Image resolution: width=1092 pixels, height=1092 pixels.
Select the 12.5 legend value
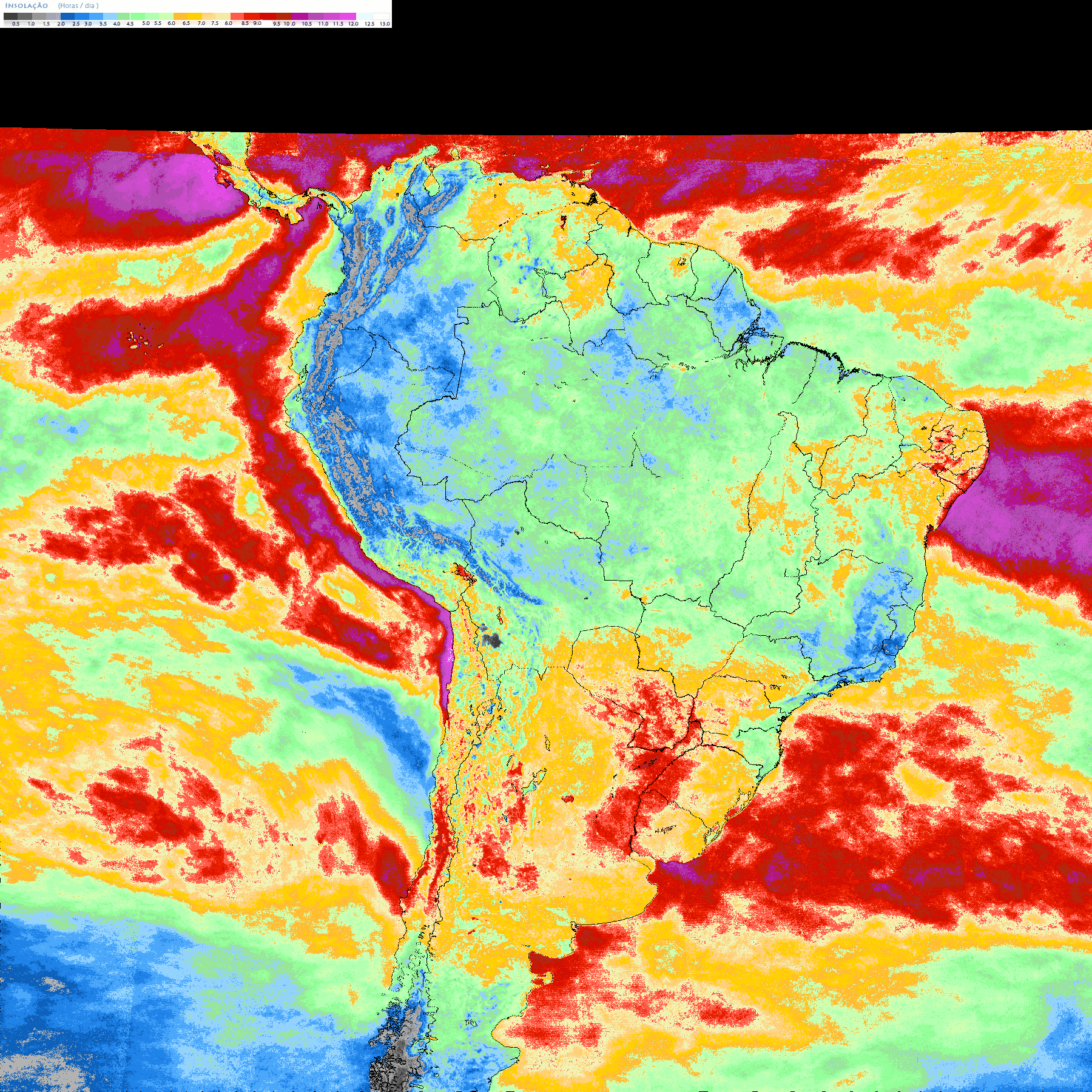369,24
